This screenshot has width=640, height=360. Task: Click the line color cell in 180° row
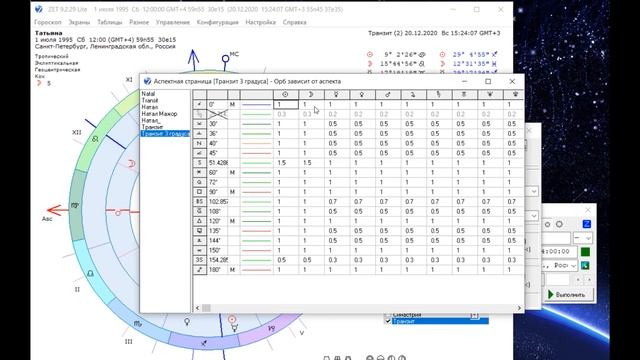click(256, 270)
